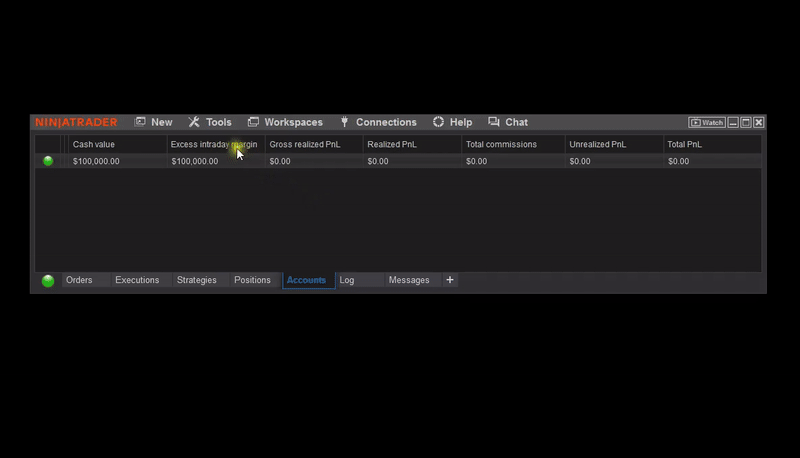The width and height of the screenshot is (800, 458).
Task: Switch to the Strategies tab
Action: tap(197, 280)
